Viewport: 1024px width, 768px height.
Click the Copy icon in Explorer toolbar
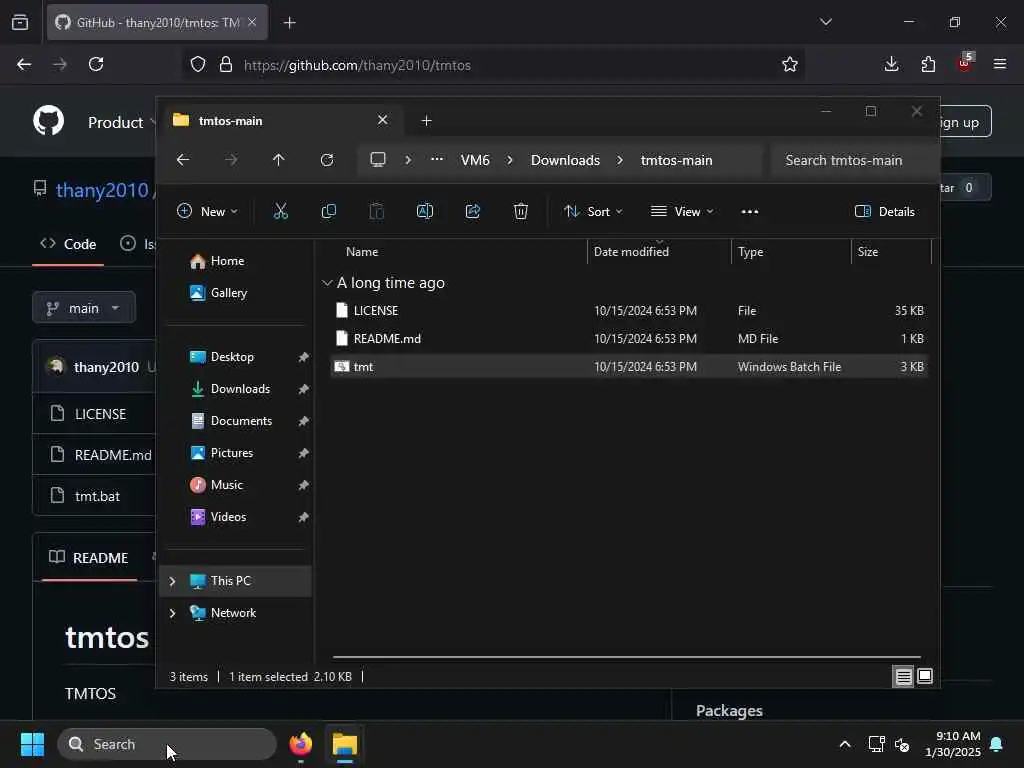(x=328, y=211)
